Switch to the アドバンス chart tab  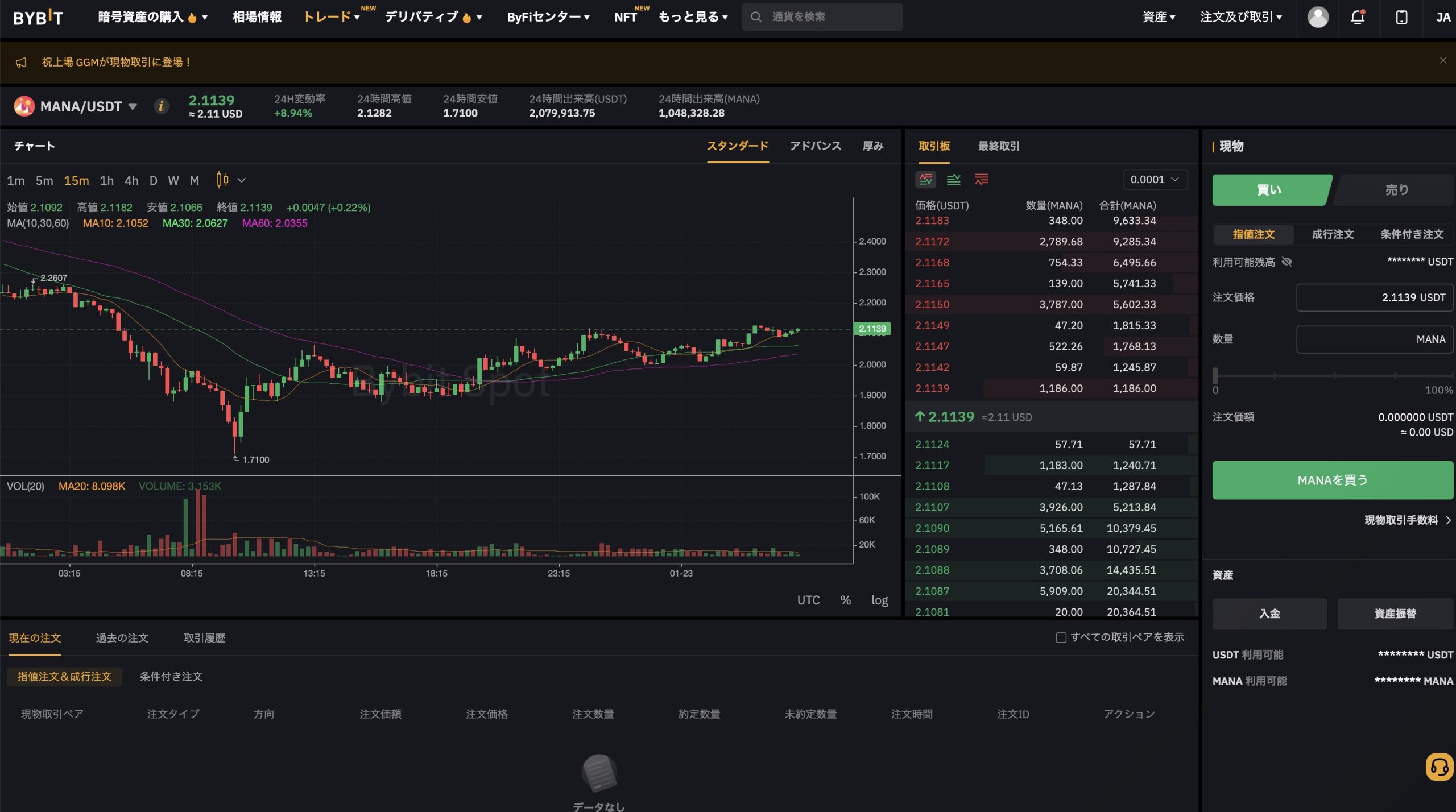click(816, 146)
